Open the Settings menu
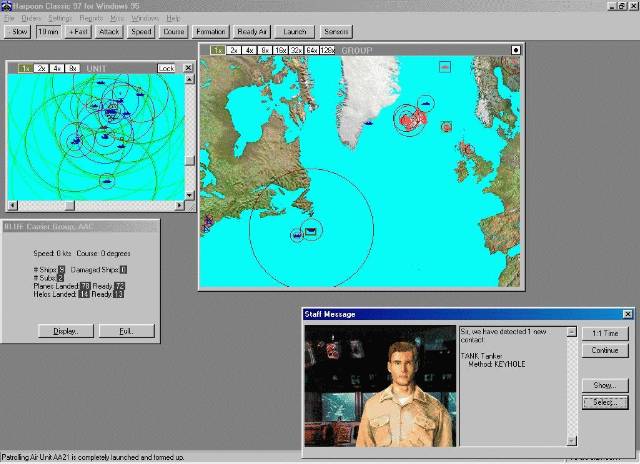The width and height of the screenshot is (640, 464). 60,18
